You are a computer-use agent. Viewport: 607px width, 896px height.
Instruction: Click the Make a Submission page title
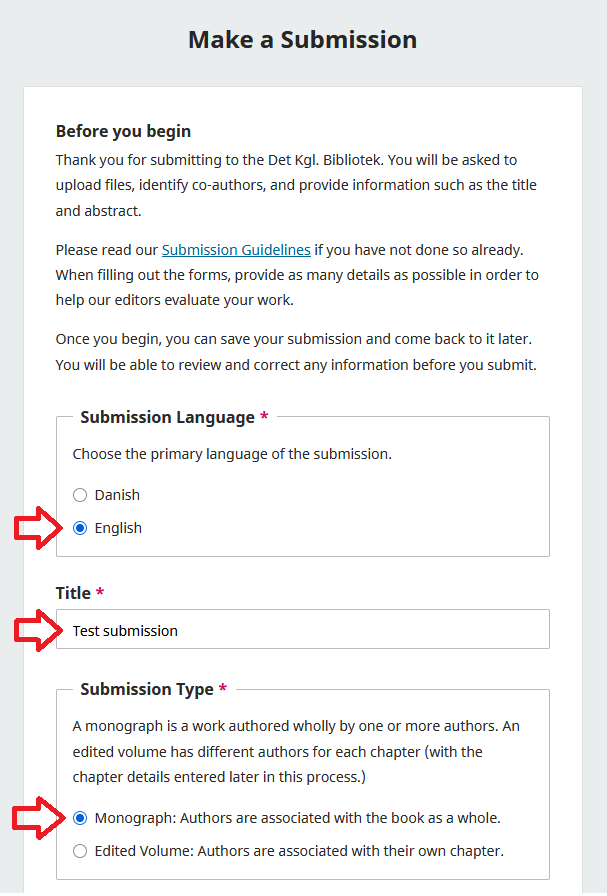coord(302,39)
